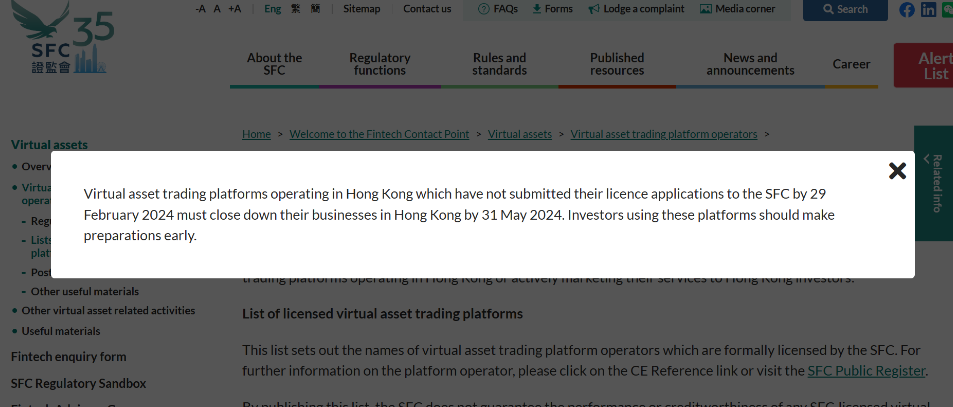Open Fintech enquiry form in sidebar
Viewport: 953px width, 407px height.
(x=68, y=356)
